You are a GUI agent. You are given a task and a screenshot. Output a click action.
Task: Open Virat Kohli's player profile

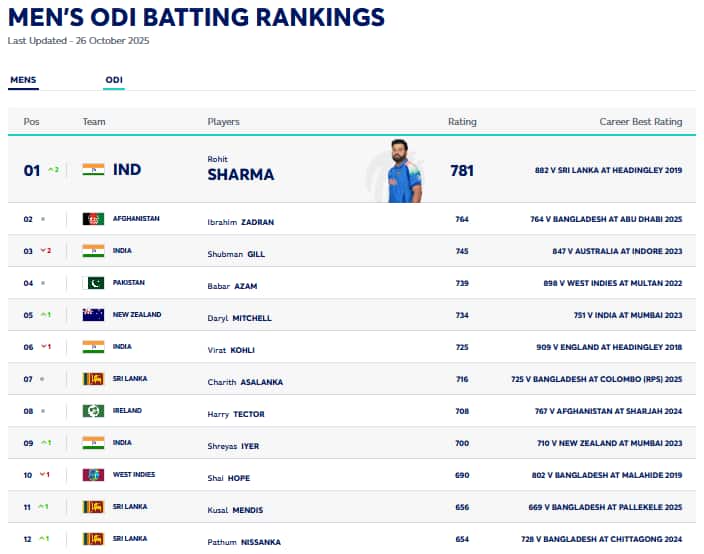(232, 350)
